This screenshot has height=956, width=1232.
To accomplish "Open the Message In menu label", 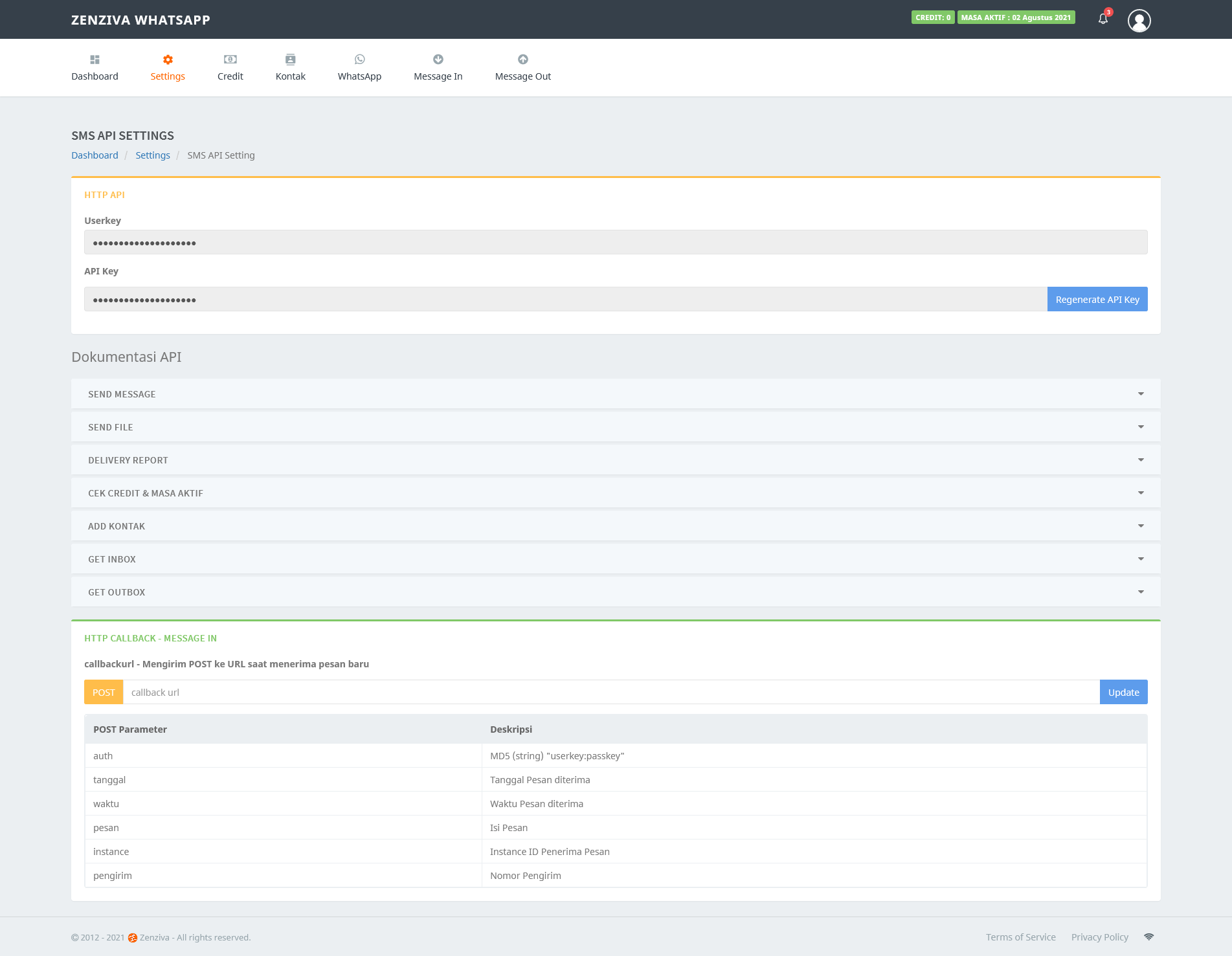I will [438, 76].
